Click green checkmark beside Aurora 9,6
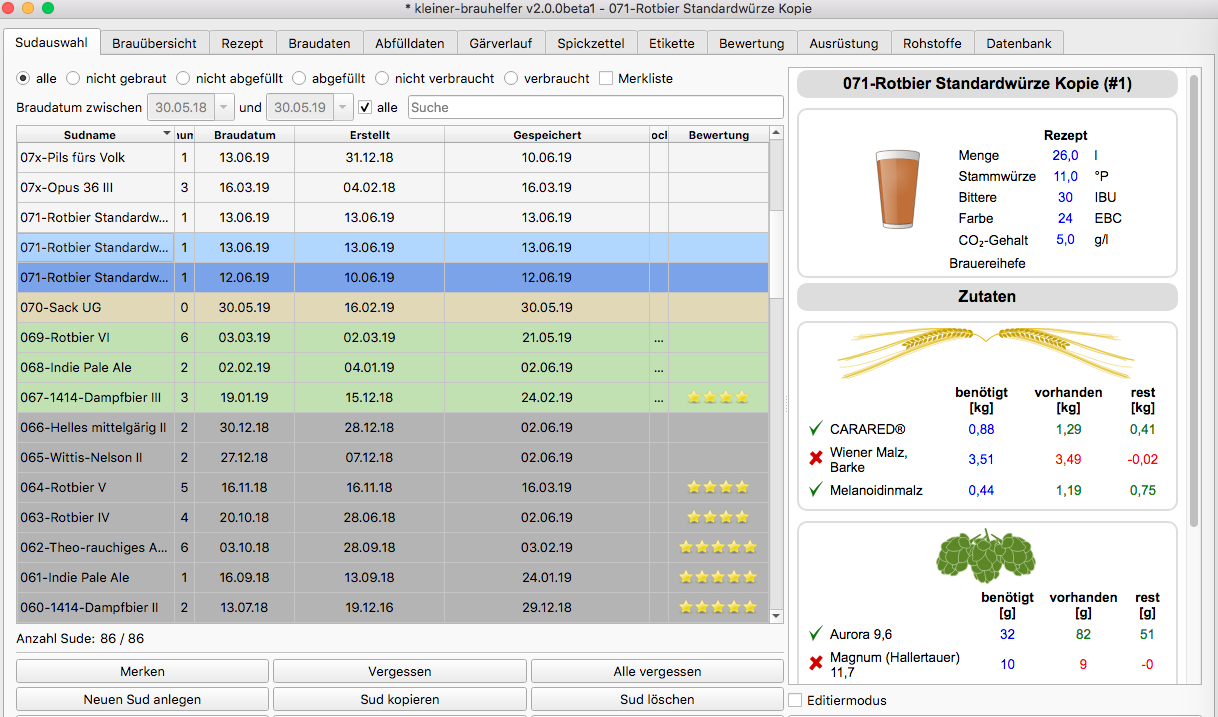Viewport: 1218px width, 717px height. point(816,634)
